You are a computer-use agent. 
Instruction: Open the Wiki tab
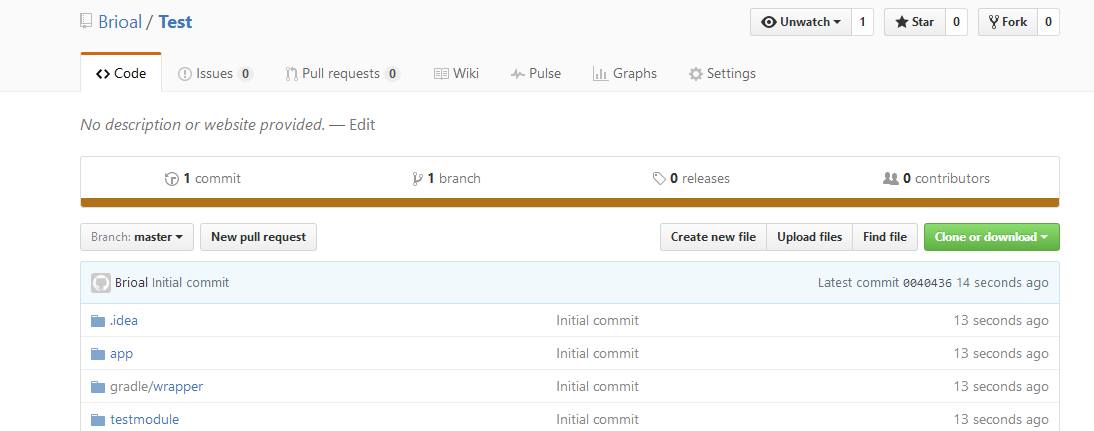(456, 73)
